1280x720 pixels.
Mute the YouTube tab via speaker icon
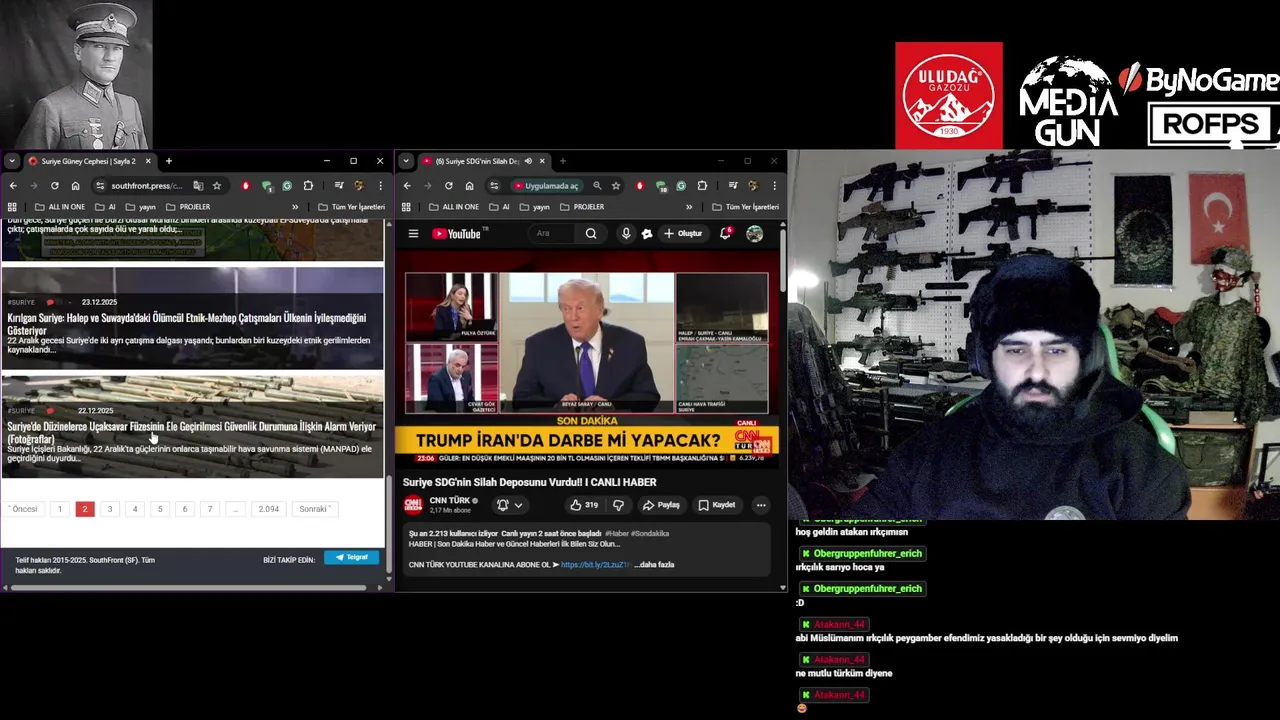(x=528, y=161)
